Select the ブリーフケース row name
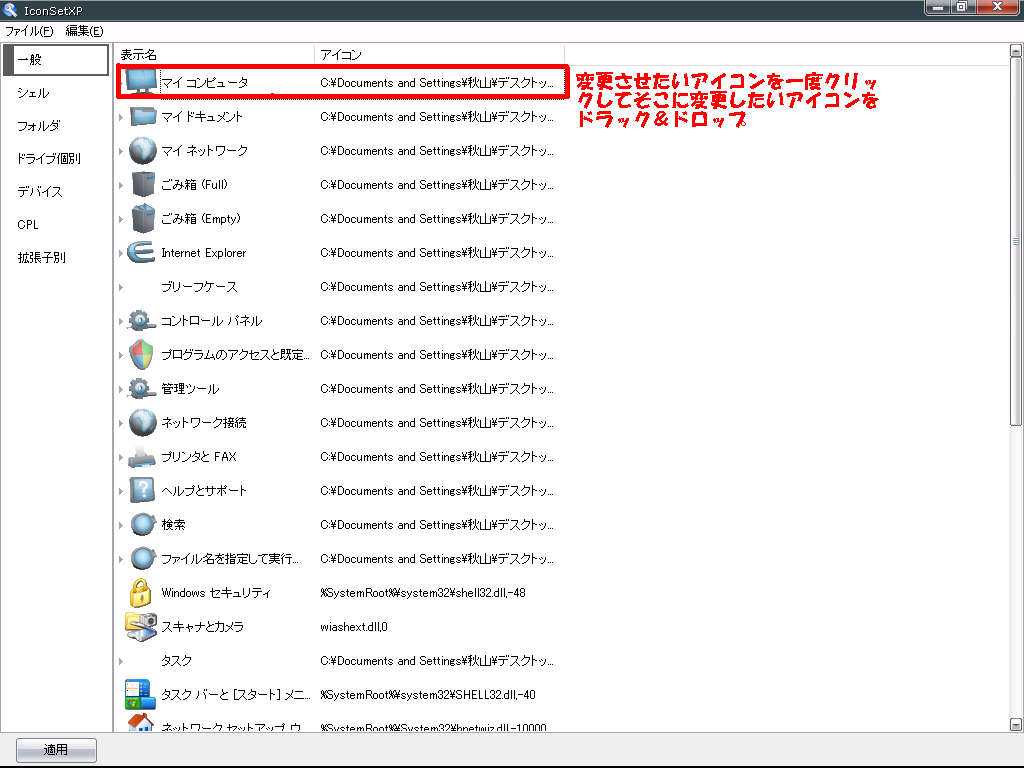1024x768 pixels. 199,287
